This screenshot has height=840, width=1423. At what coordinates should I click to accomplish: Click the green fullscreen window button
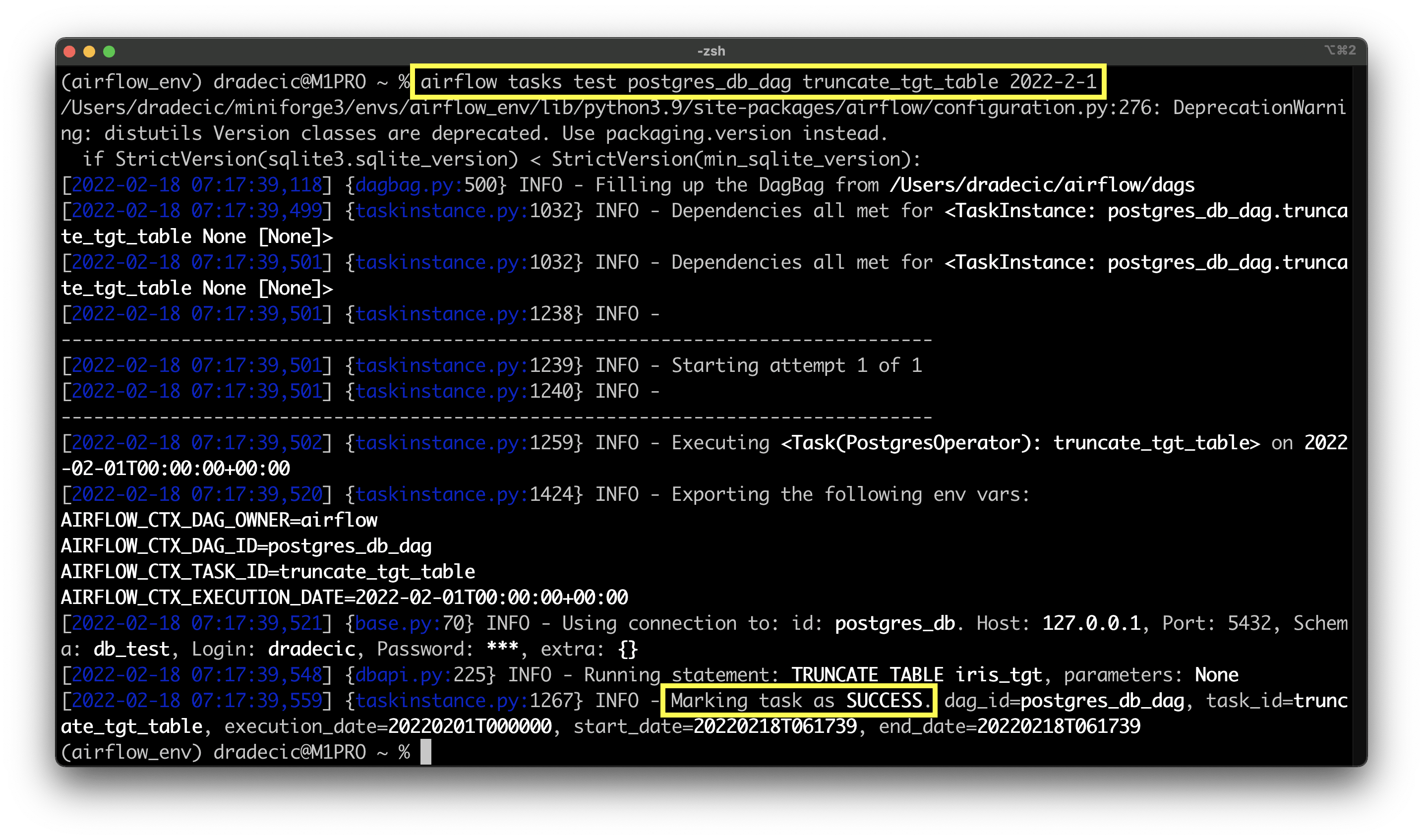point(109,52)
